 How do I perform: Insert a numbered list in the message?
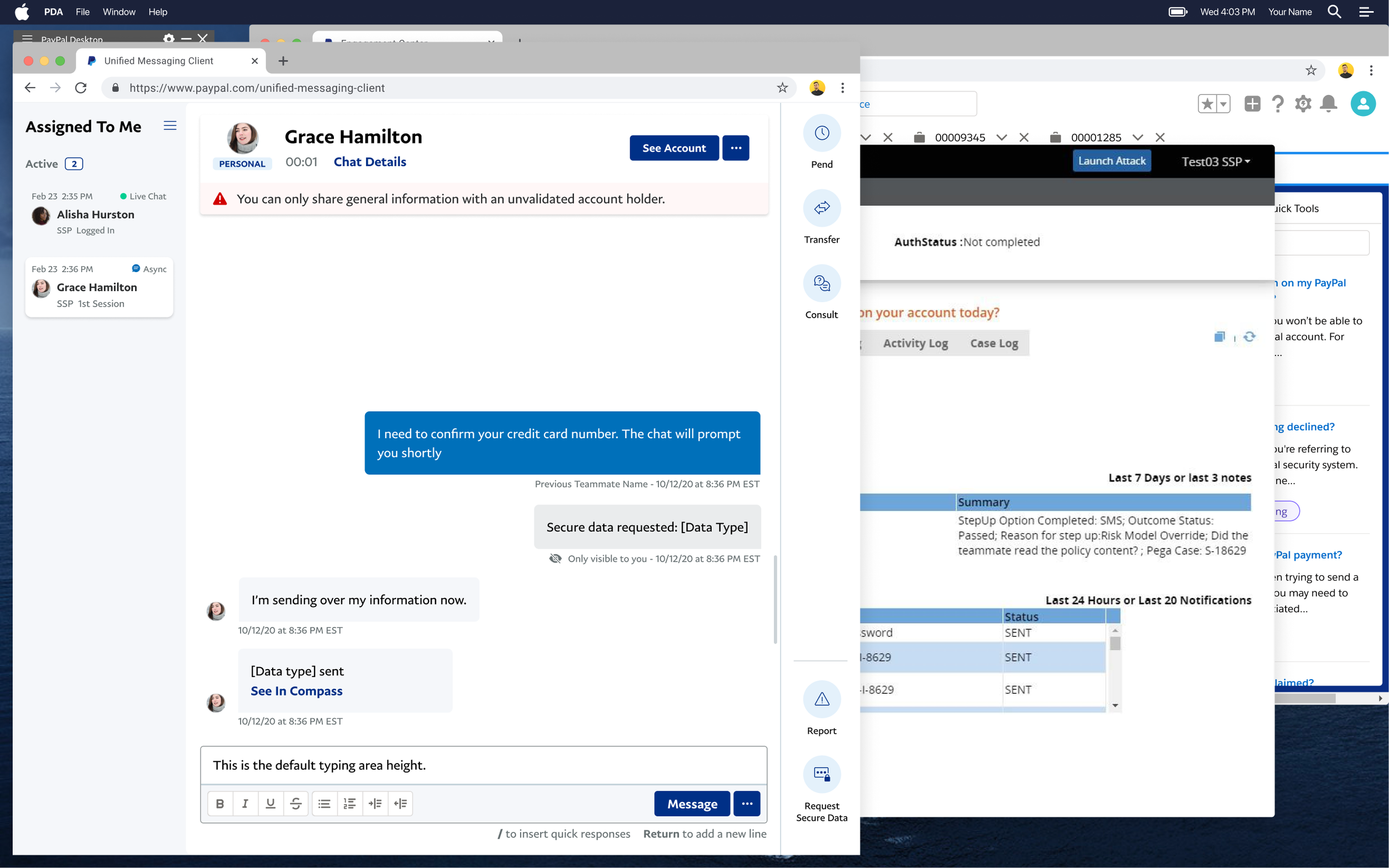(349, 804)
